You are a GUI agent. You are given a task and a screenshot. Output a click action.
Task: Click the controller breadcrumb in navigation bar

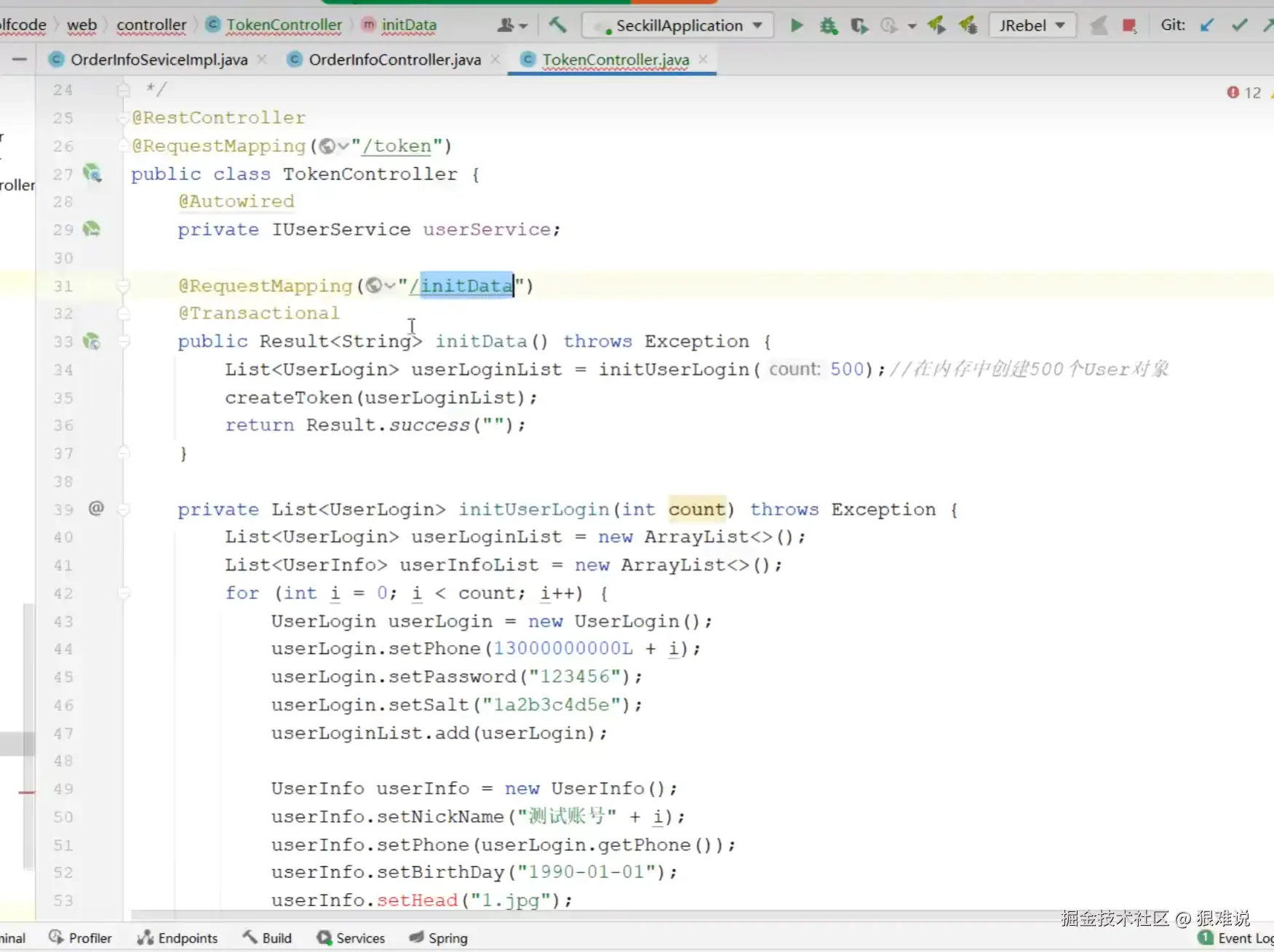[151, 25]
